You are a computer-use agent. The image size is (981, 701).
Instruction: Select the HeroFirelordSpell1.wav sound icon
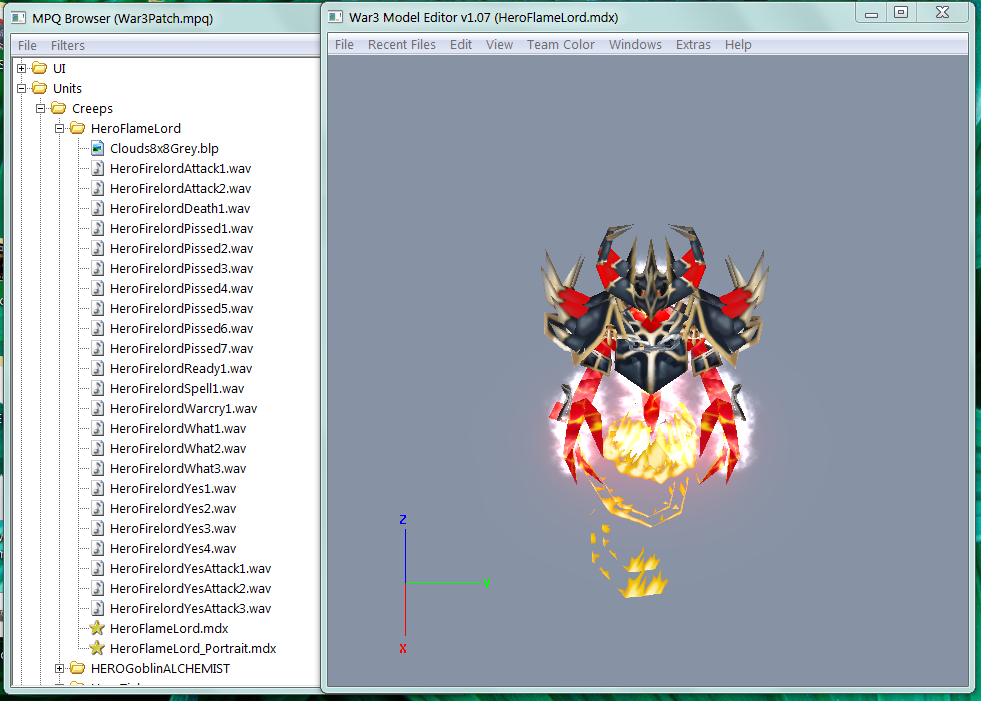click(98, 389)
